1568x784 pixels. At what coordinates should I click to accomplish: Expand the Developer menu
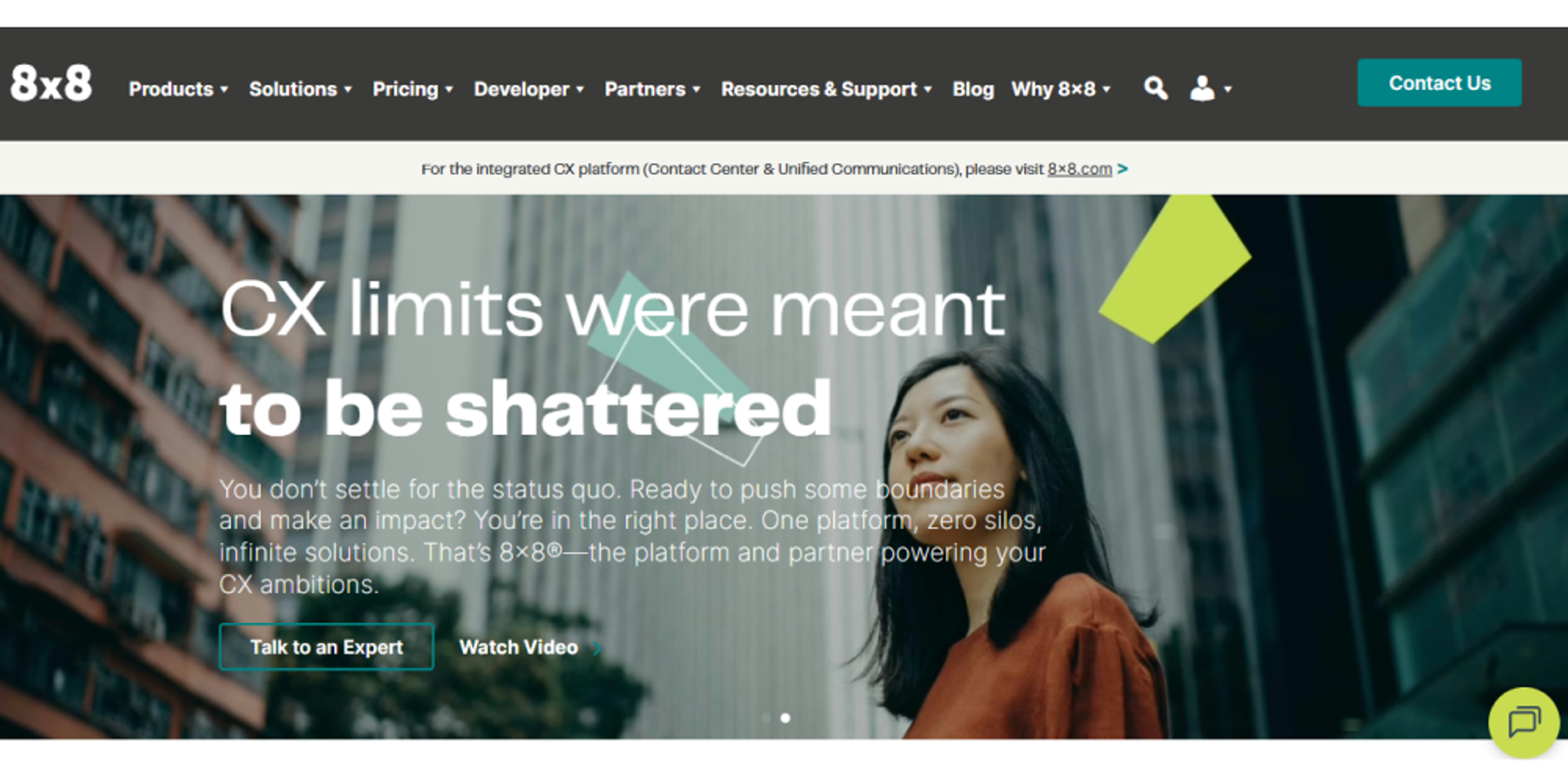(x=529, y=89)
